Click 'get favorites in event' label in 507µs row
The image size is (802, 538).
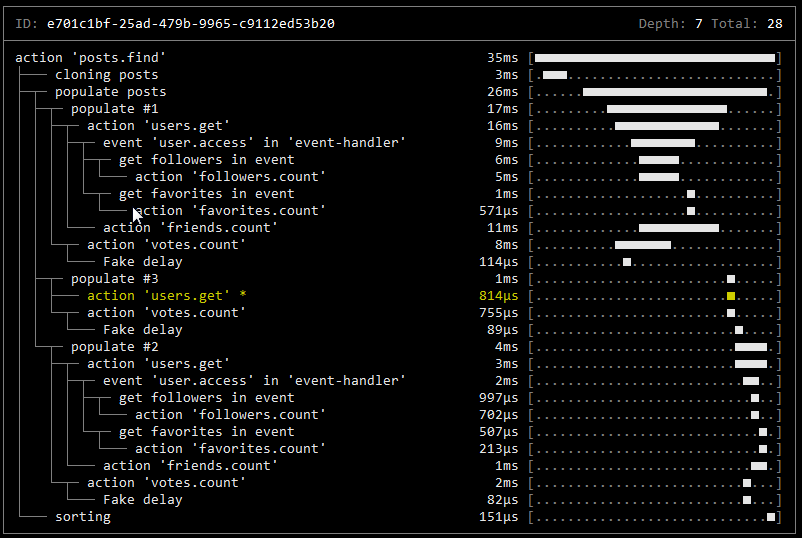pyautogui.click(x=207, y=432)
